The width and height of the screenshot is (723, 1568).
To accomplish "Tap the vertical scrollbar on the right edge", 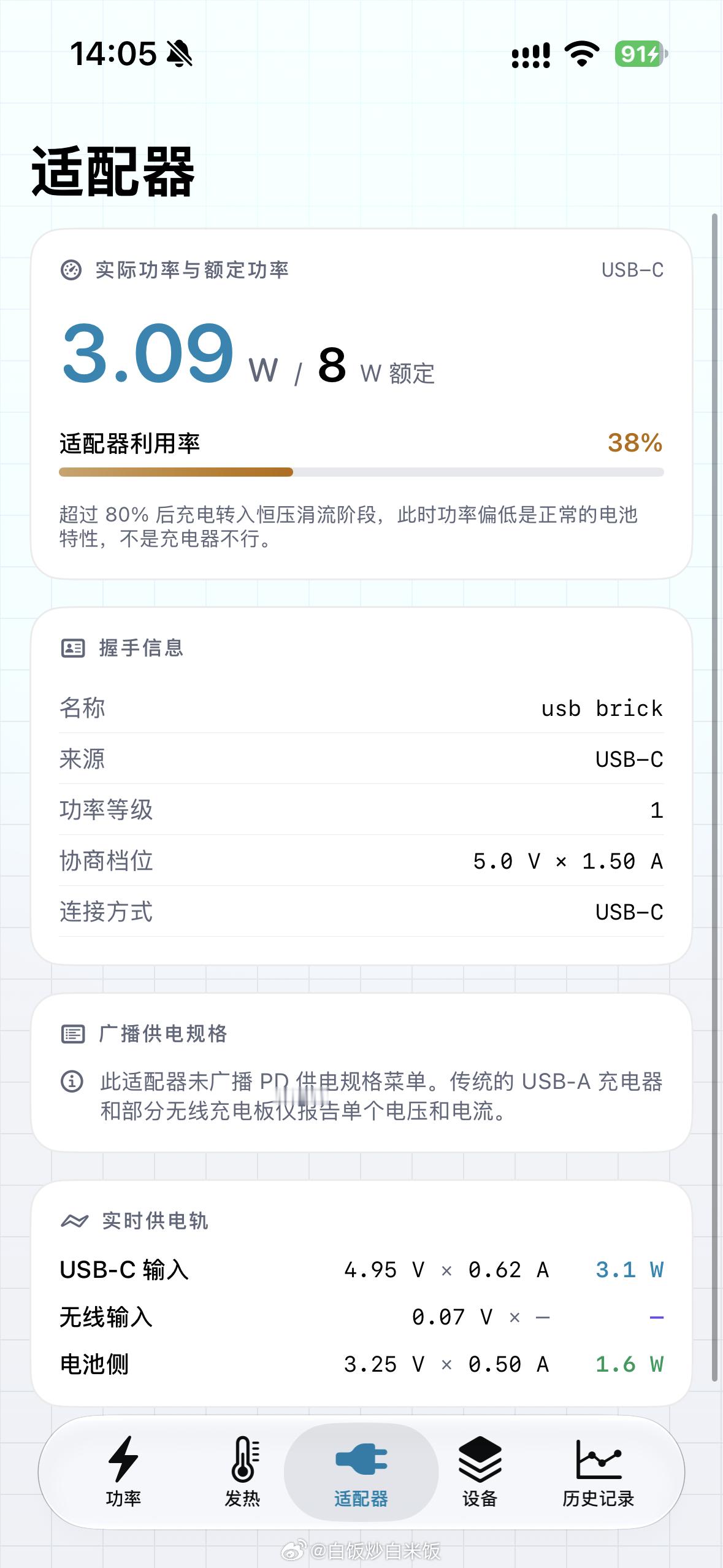I will click(x=714, y=797).
